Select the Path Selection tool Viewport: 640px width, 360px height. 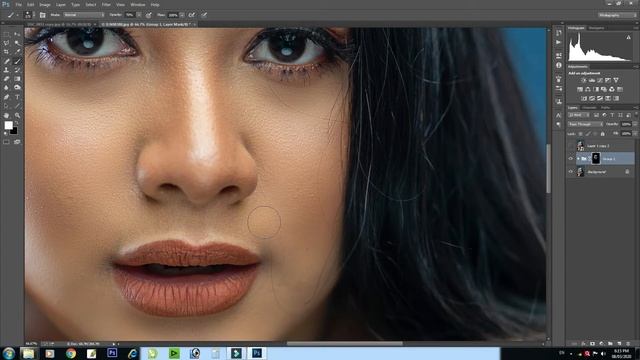[6, 106]
